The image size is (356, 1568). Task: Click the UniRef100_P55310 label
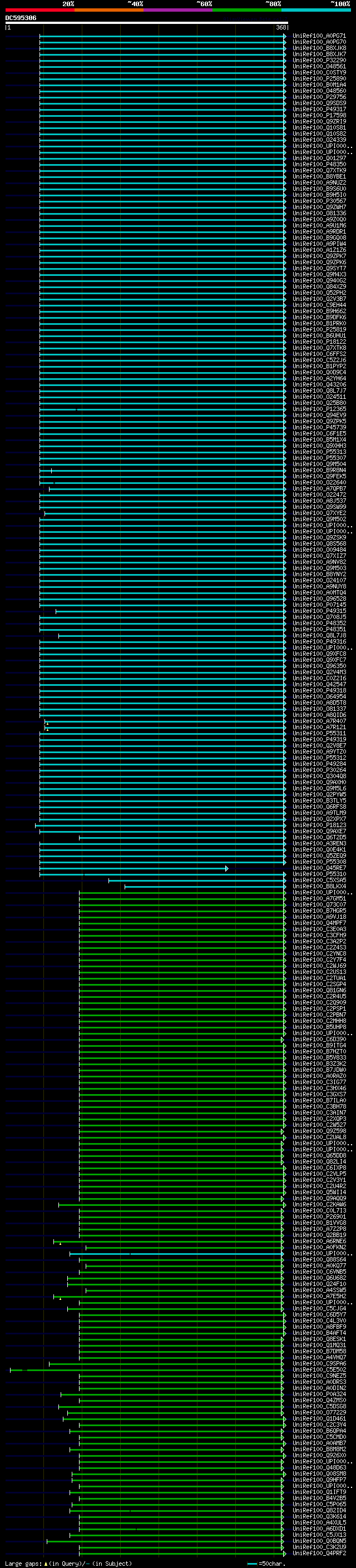click(319, 874)
